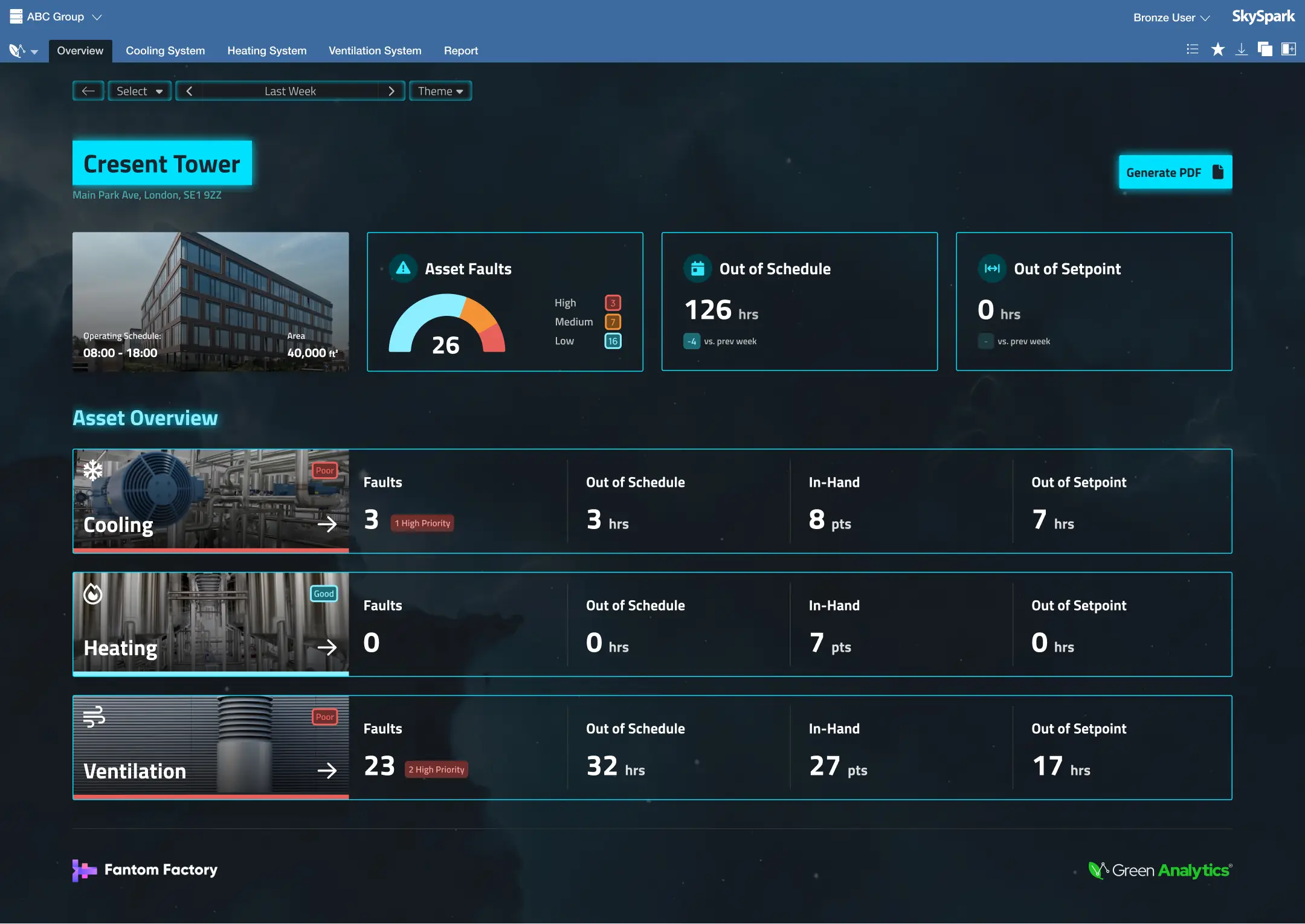This screenshot has height=924, width=1305.
Task: Open the SkySpark app leaf icon
Action: click(17, 50)
